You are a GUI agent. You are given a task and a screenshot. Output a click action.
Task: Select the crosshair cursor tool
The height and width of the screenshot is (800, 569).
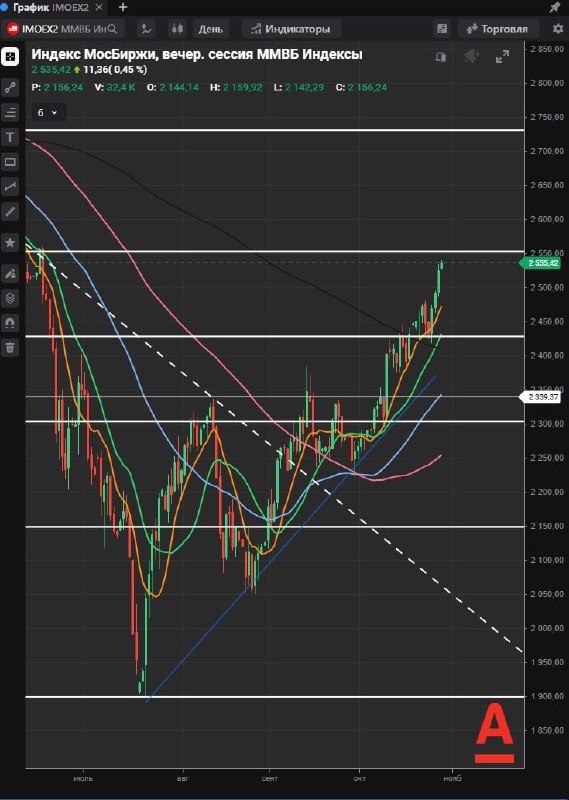click(10, 57)
